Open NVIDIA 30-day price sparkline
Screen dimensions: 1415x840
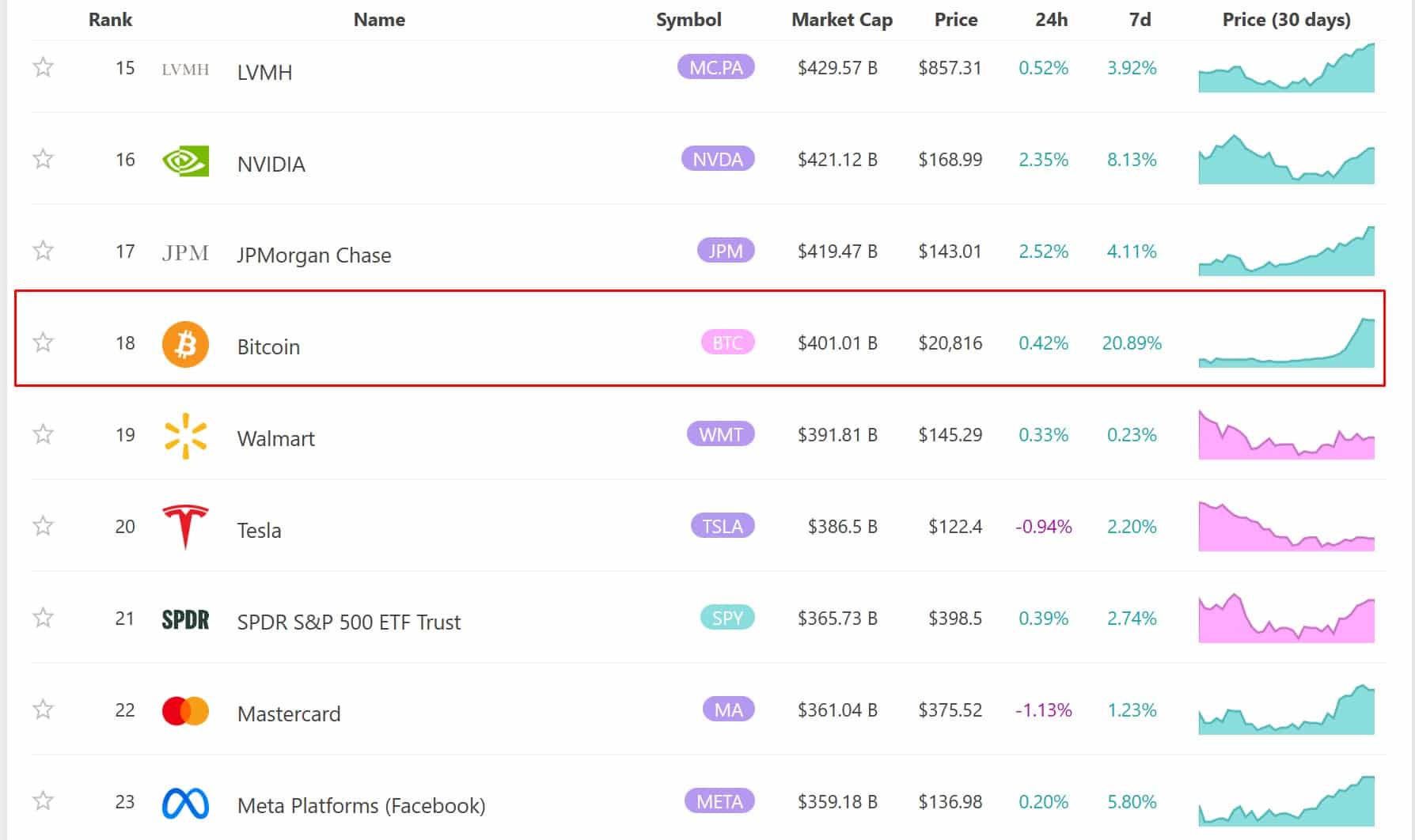(x=1286, y=160)
